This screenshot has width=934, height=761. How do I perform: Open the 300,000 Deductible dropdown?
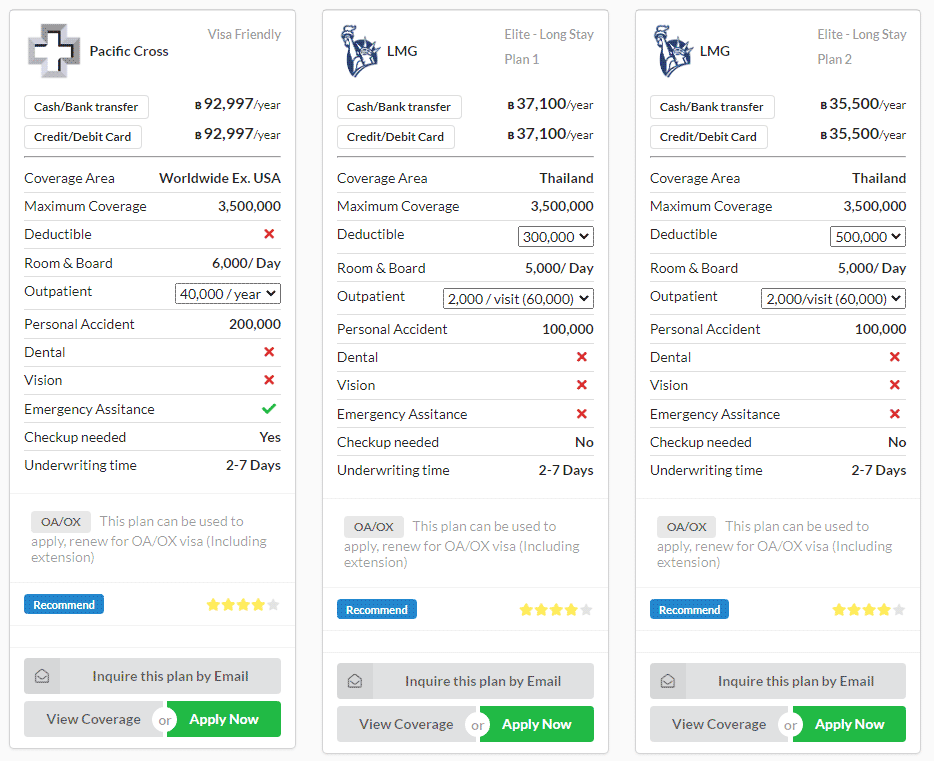(x=556, y=236)
